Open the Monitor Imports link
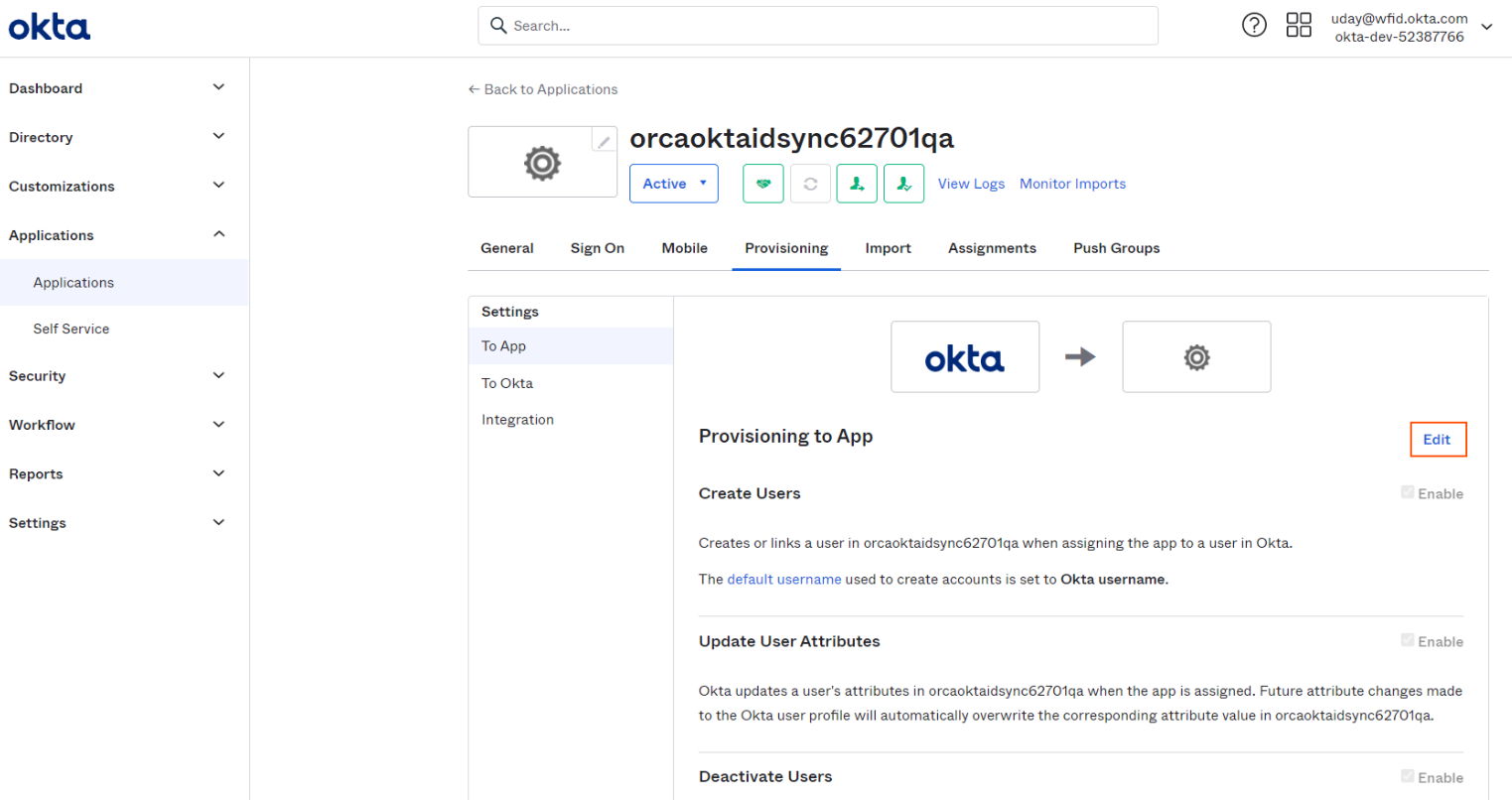1512x800 pixels. click(1072, 184)
